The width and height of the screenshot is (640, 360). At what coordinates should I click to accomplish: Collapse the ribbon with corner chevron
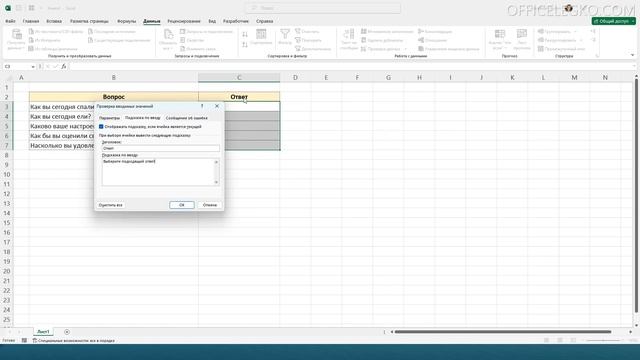coord(632,55)
